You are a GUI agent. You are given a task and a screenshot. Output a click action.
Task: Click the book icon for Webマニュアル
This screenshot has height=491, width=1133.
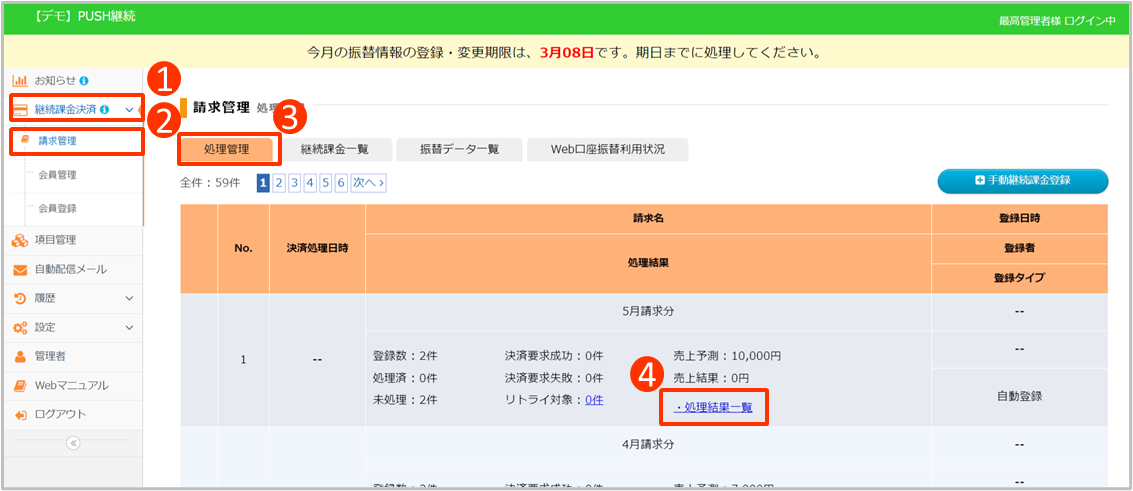[x=20, y=386]
